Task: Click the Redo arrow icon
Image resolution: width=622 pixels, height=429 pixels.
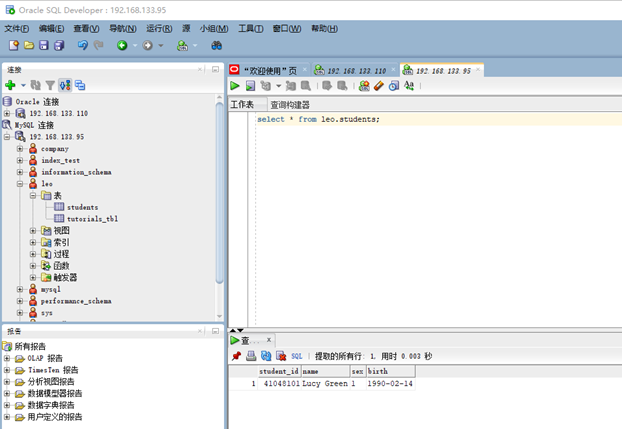Action: click(98, 45)
